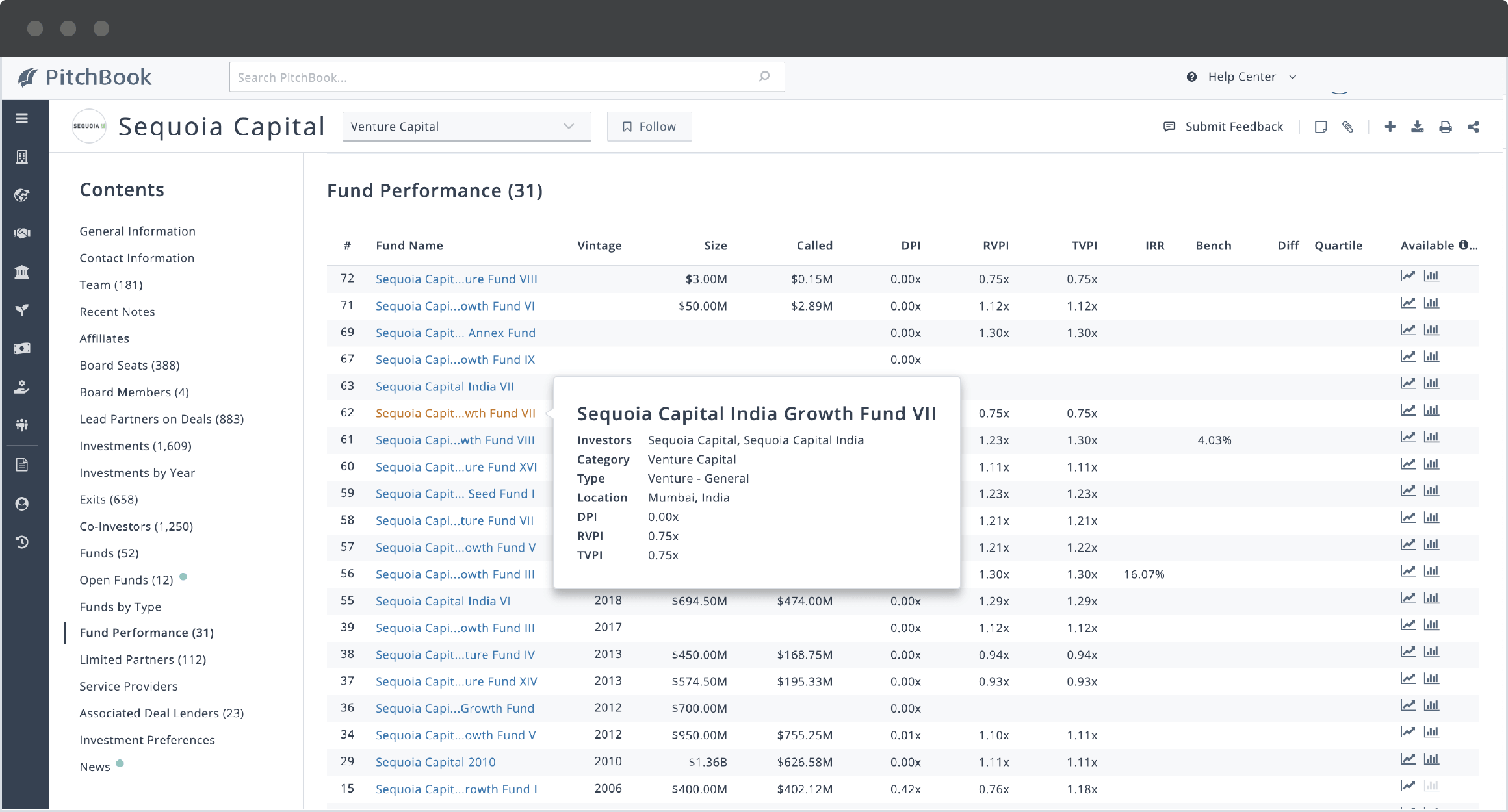Open line chart icon for fund row 38
1508x812 pixels.
[1408, 652]
